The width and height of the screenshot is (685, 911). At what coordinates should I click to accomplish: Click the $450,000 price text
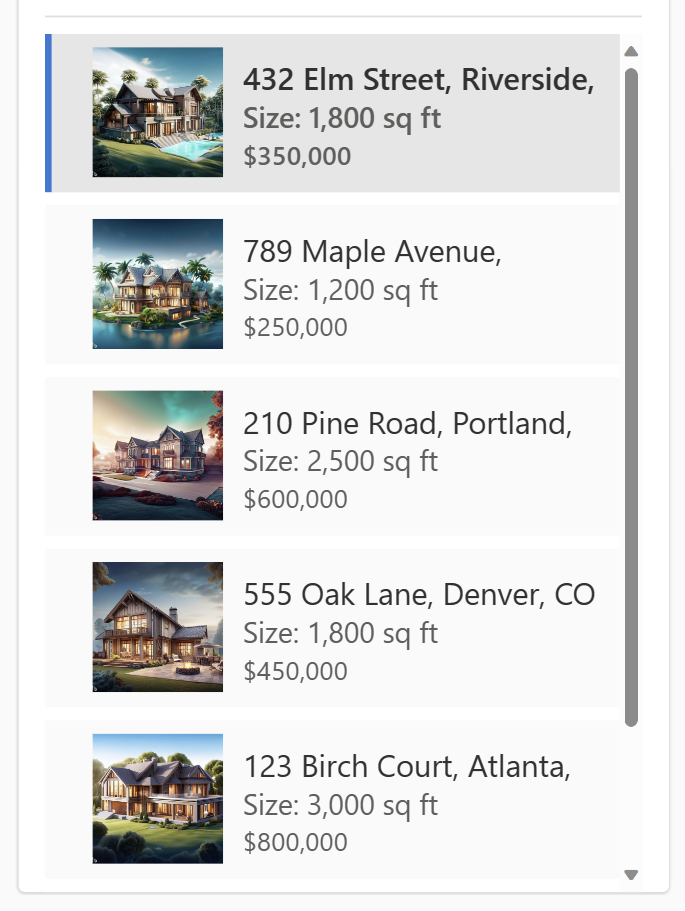pos(295,672)
